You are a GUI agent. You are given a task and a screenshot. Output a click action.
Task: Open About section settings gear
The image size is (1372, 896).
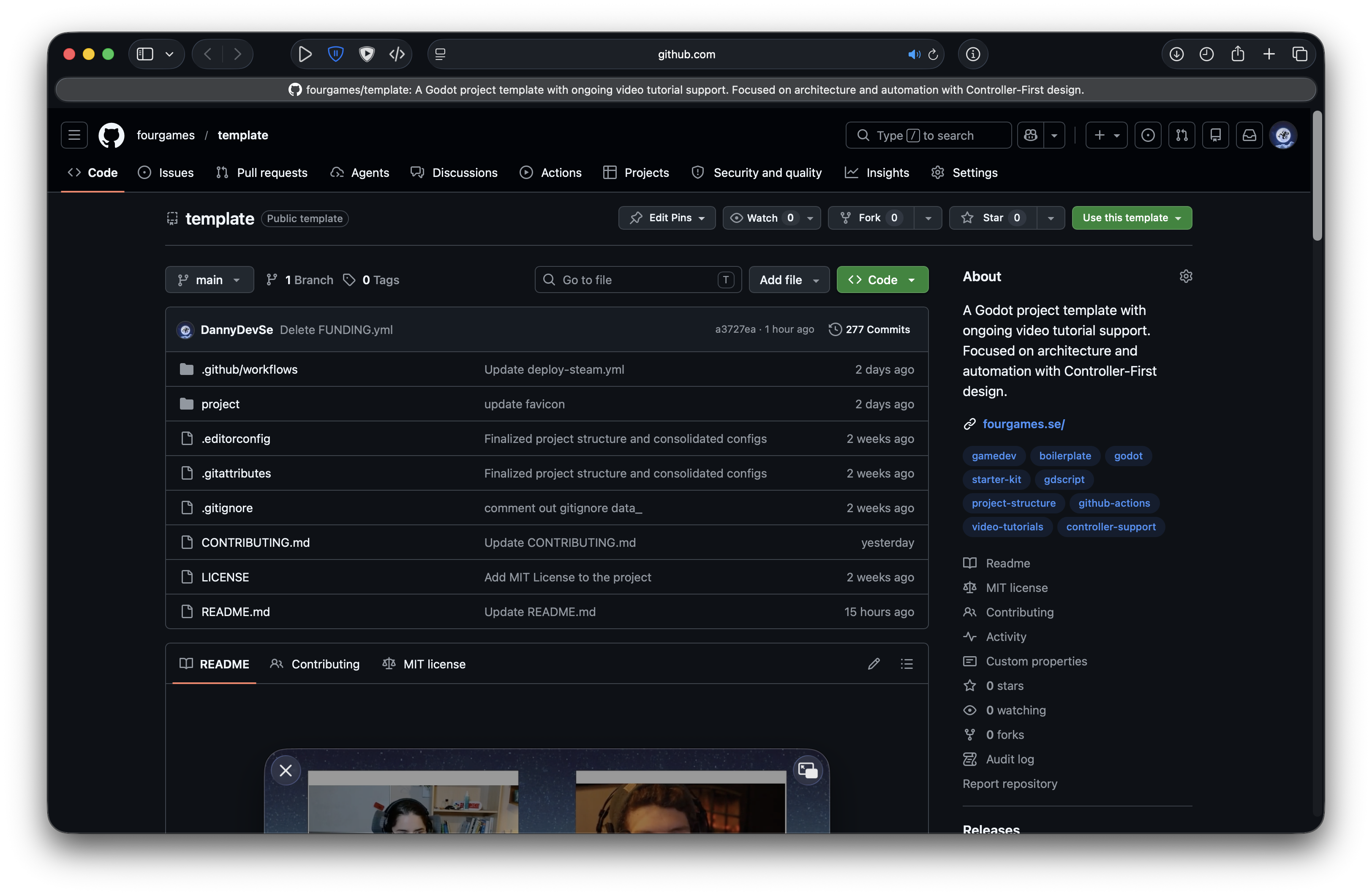coord(1186,277)
